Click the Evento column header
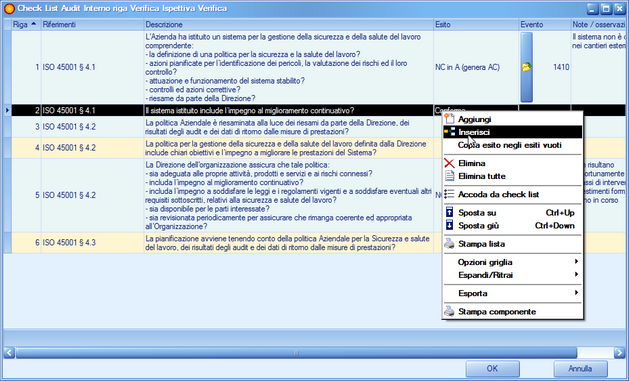Screen dimensions: 629x381 (x=545, y=24)
